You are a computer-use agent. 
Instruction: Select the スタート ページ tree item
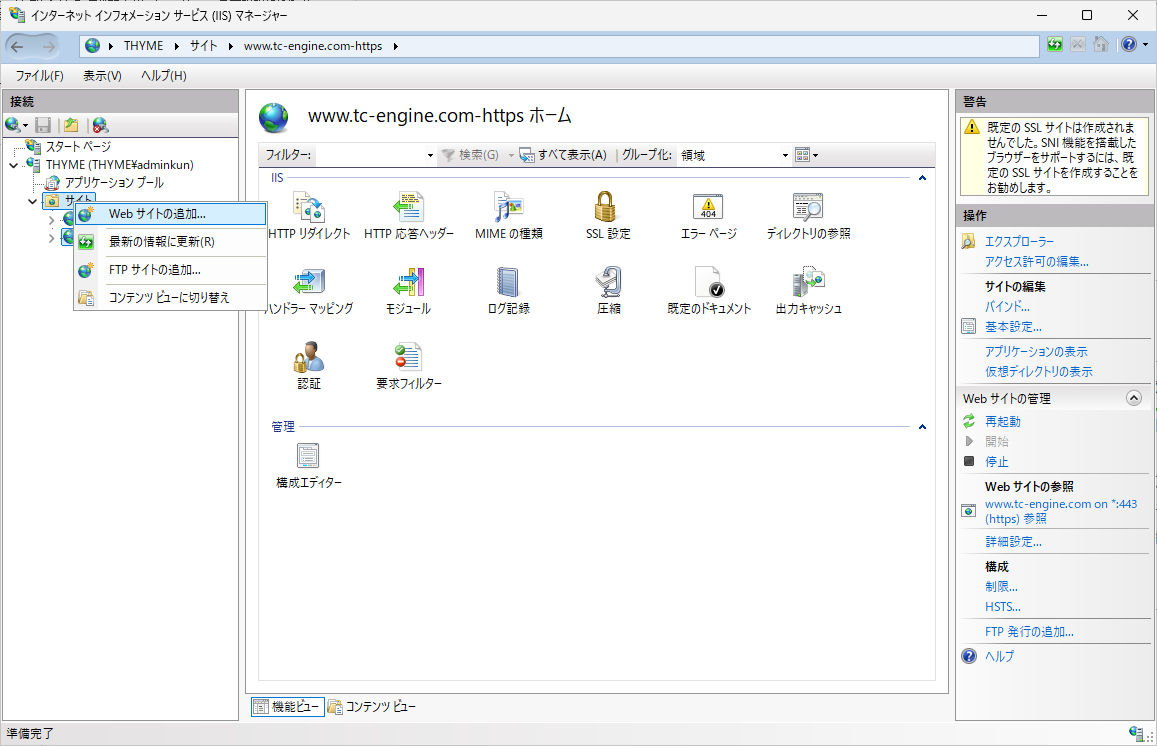(x=78, y=147)
